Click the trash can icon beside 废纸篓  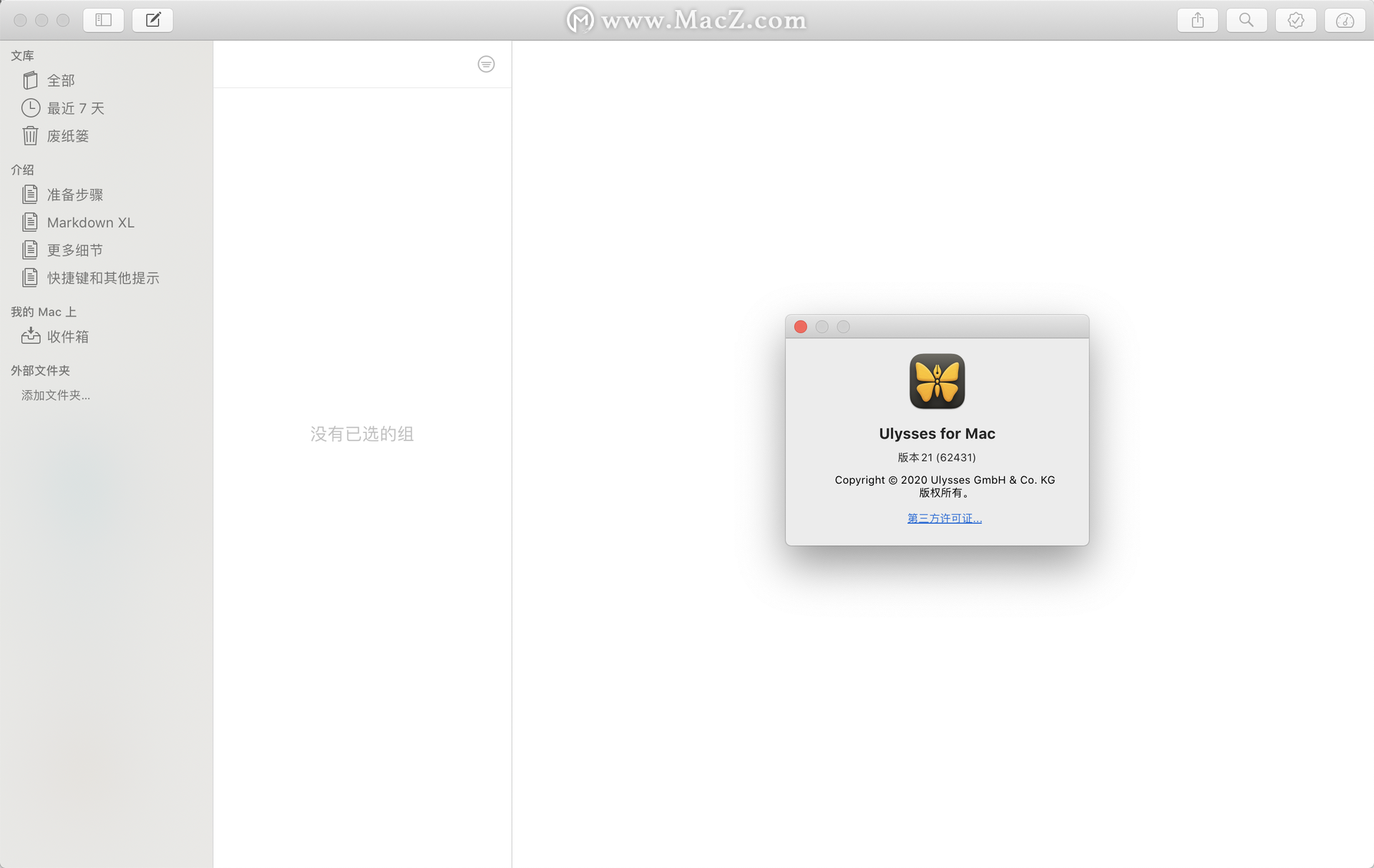coord(30,135)
